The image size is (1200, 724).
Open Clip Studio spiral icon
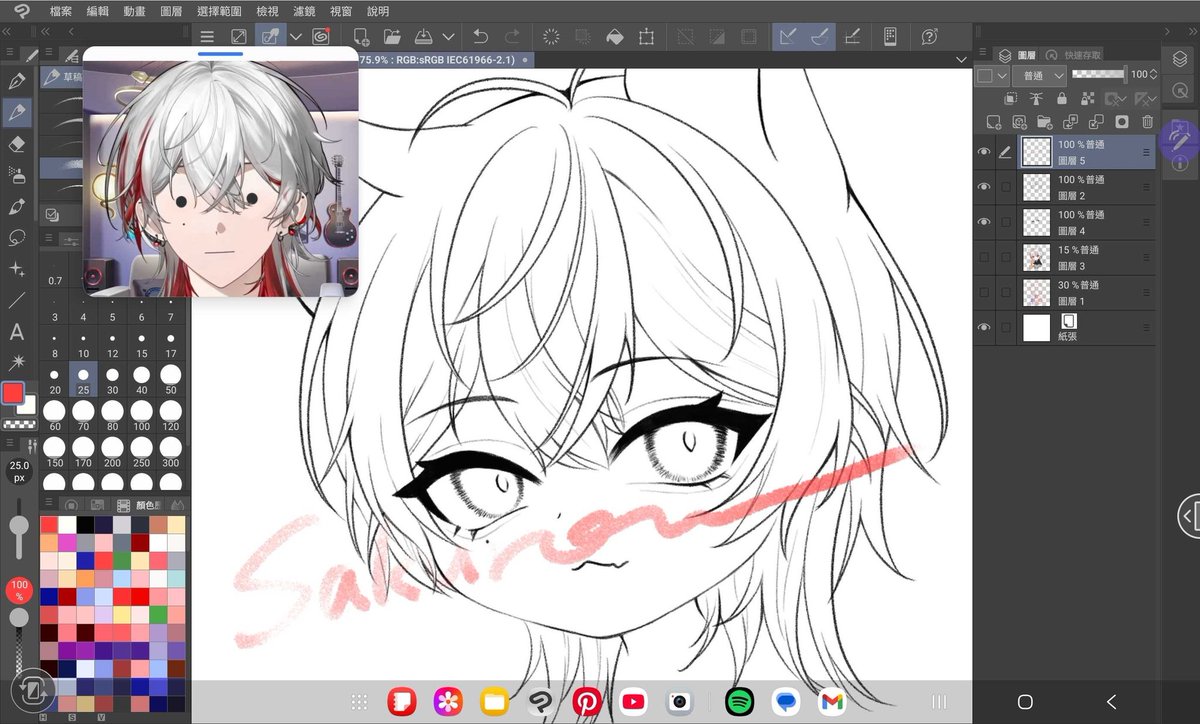tap(321, 37)
